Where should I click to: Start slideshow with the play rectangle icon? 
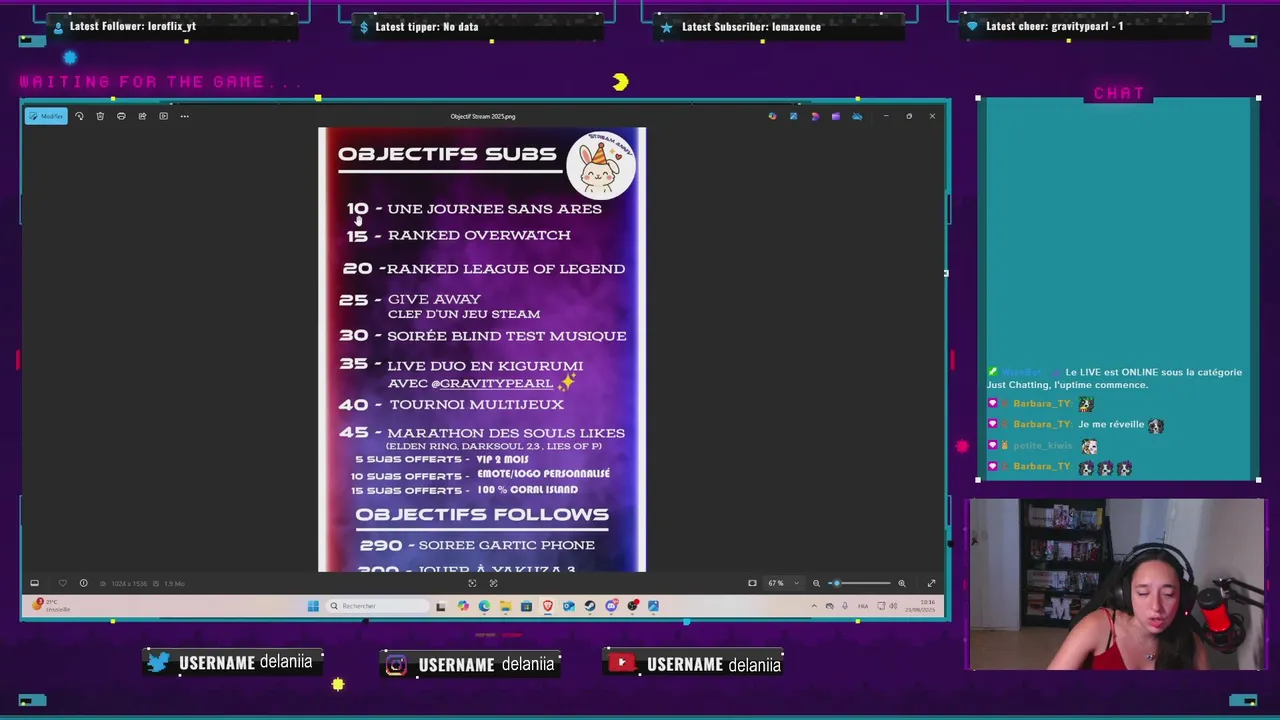pos(163,116)
